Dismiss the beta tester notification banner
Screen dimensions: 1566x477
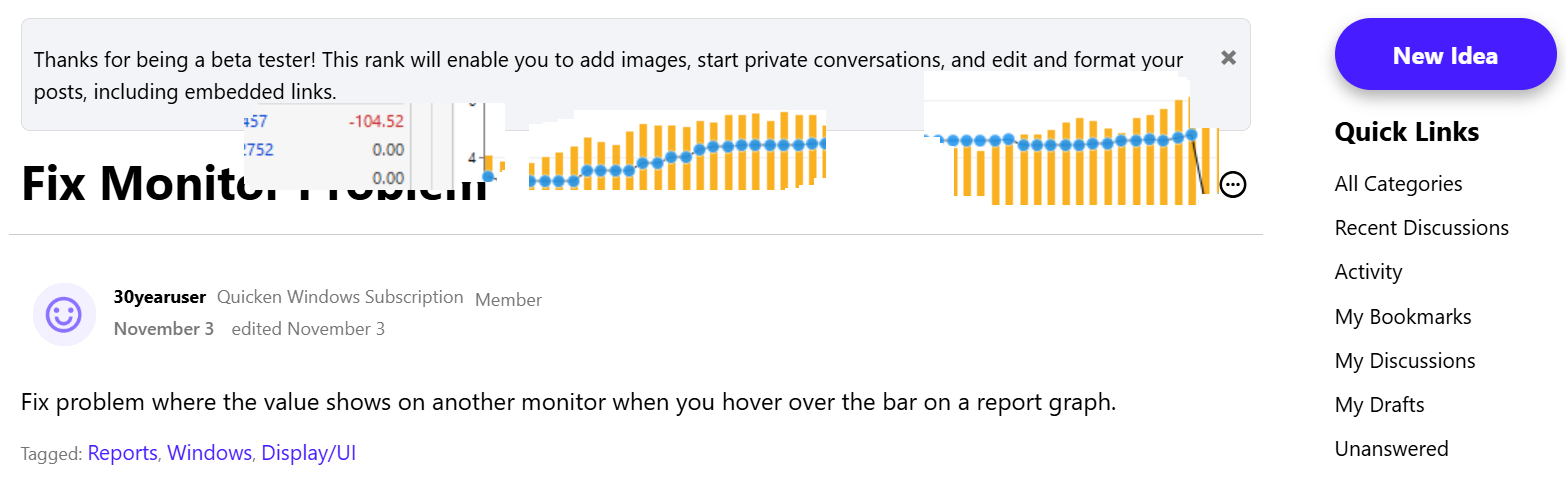tap(1229, 58)
